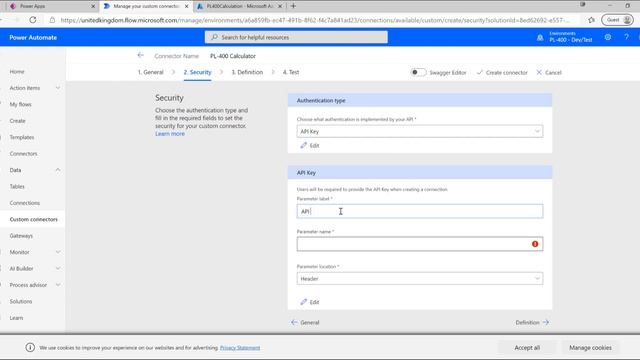Switch to the PL400Calculation browser tab
The image size is (640, 360).
click(x=239, y=6)
